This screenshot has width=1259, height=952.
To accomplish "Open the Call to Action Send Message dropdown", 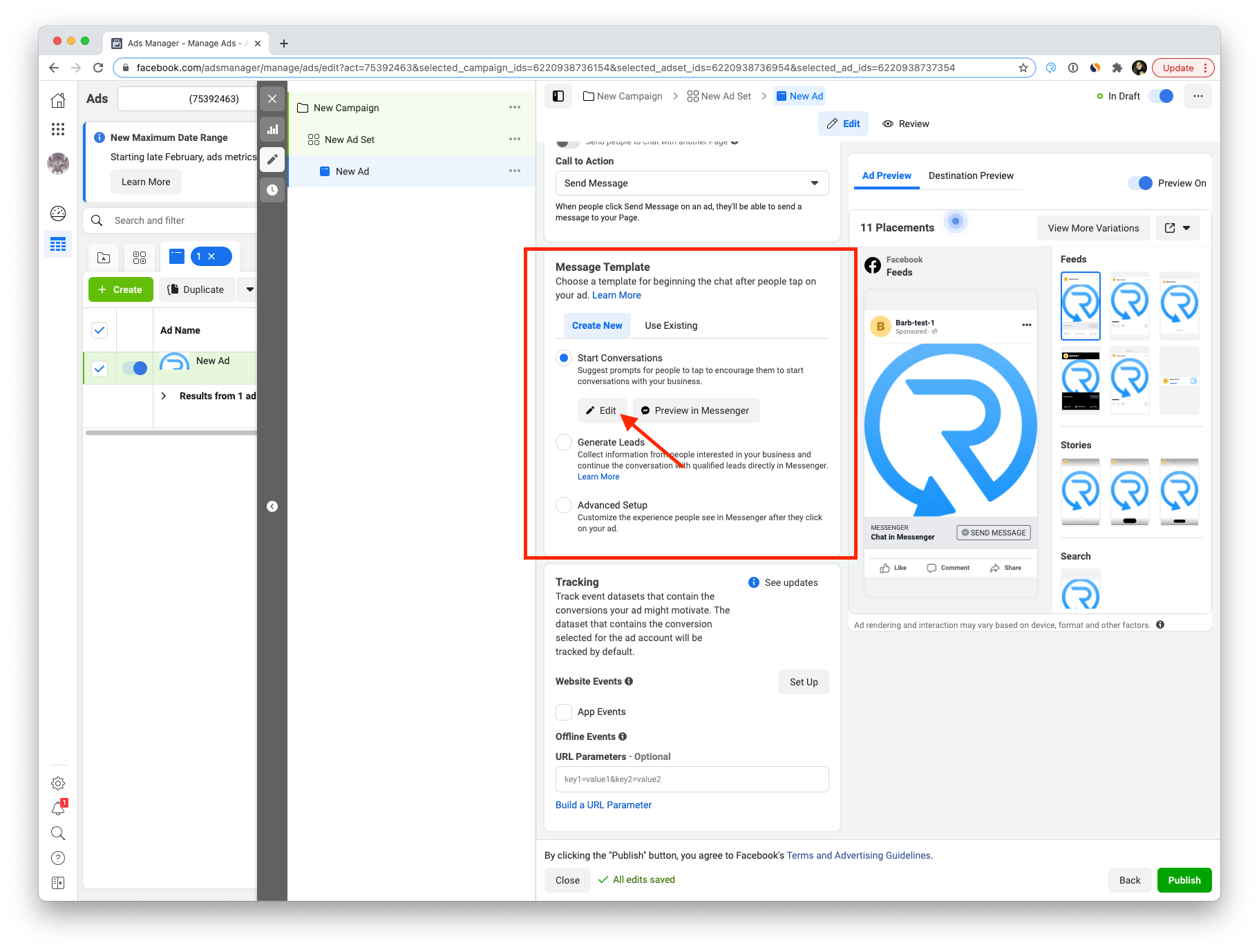I will tap(692, 183).
